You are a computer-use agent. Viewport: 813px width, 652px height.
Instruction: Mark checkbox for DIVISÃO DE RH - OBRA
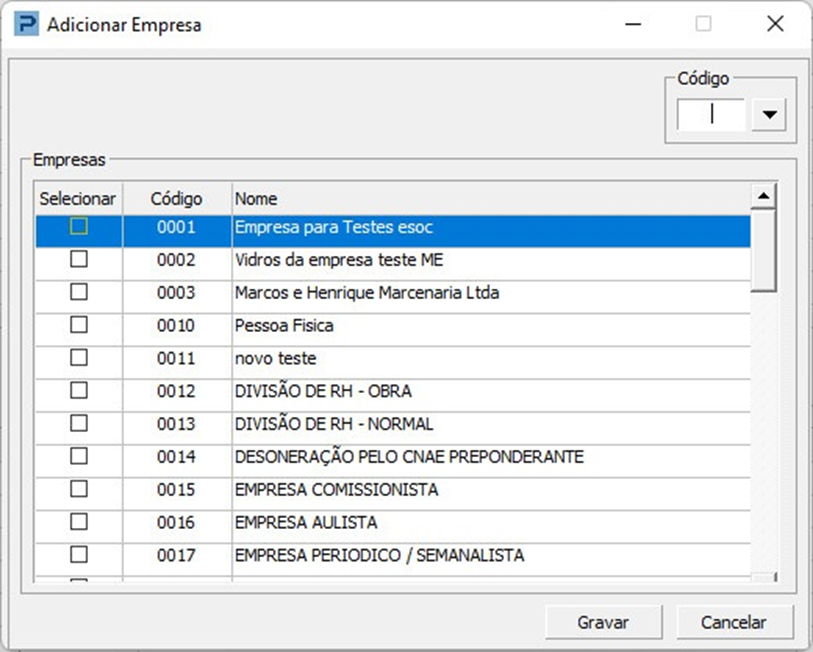click(x=79, y=390)
